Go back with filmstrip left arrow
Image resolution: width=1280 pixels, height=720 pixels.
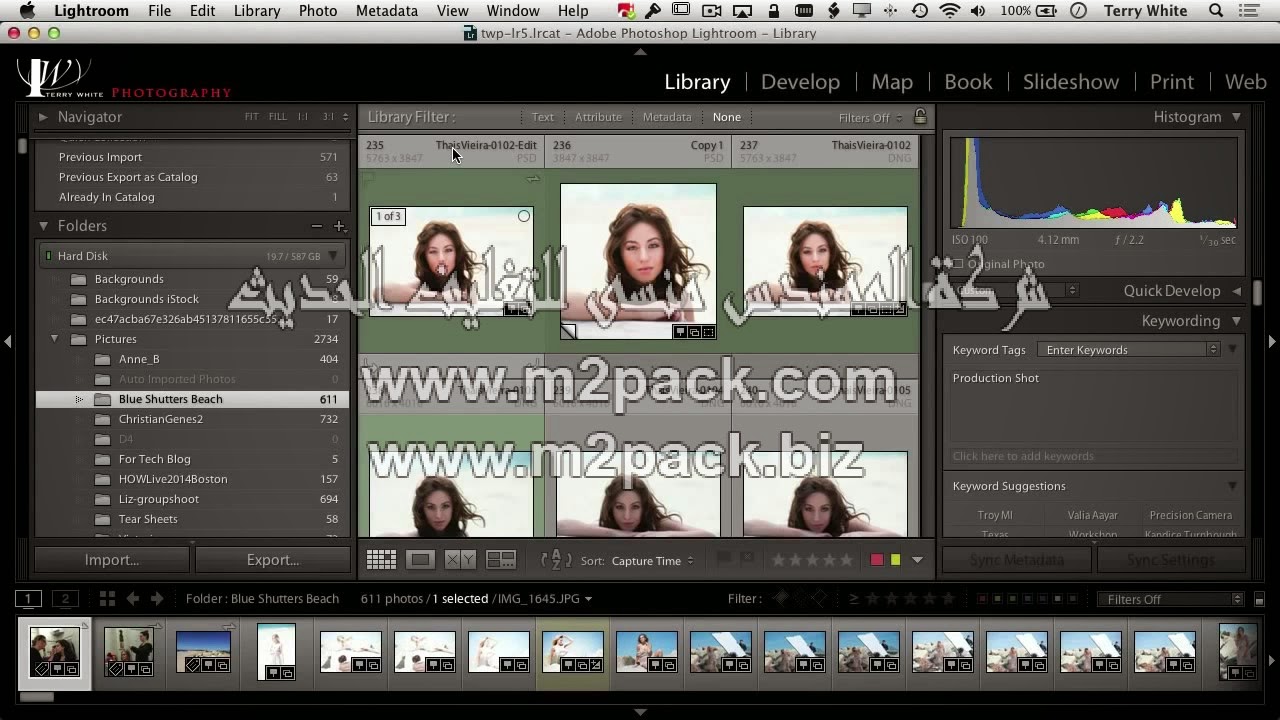[x=132, y=599]
